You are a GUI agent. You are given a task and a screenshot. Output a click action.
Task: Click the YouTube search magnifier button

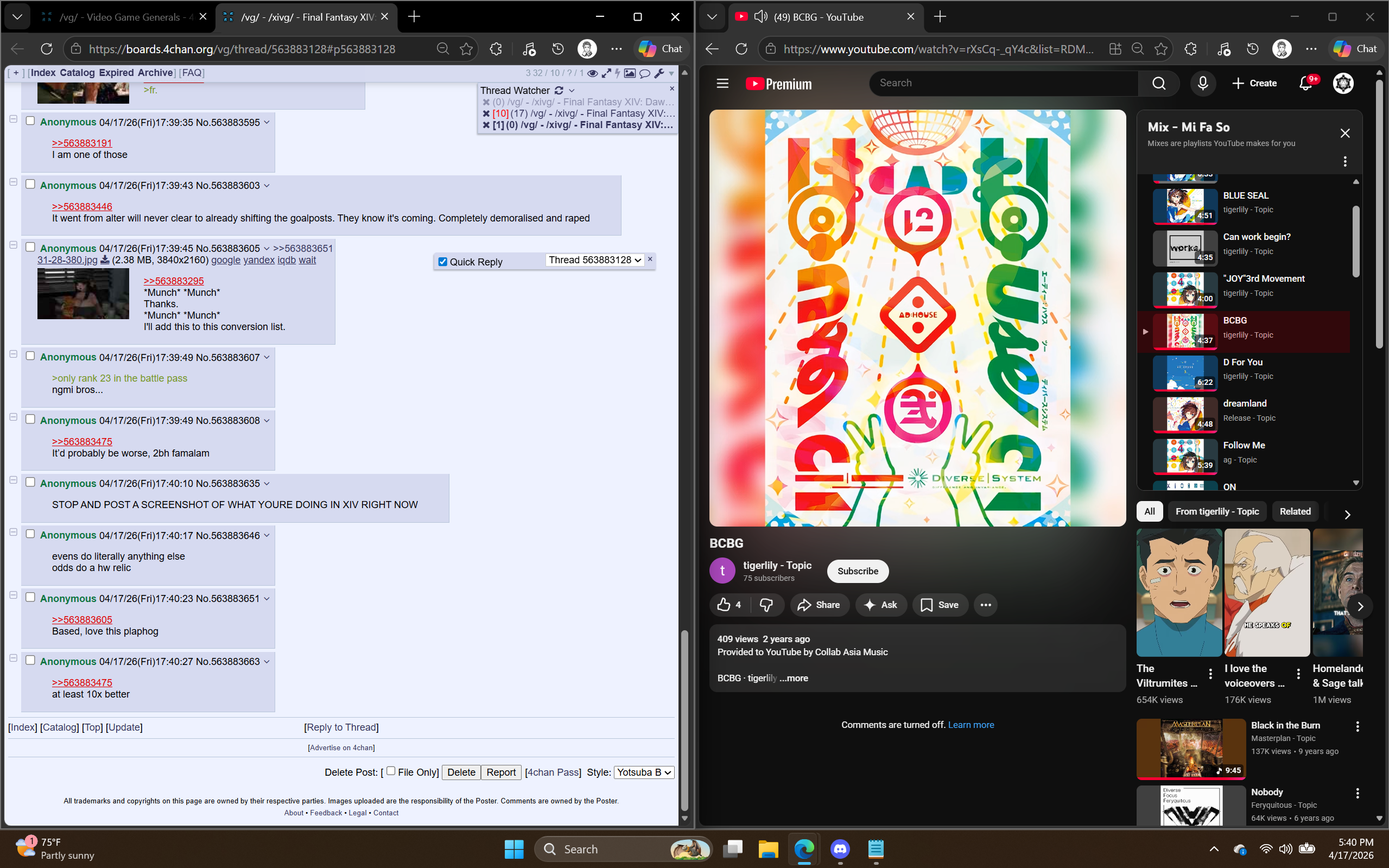pyautogui.click(x=1158, y=83)
